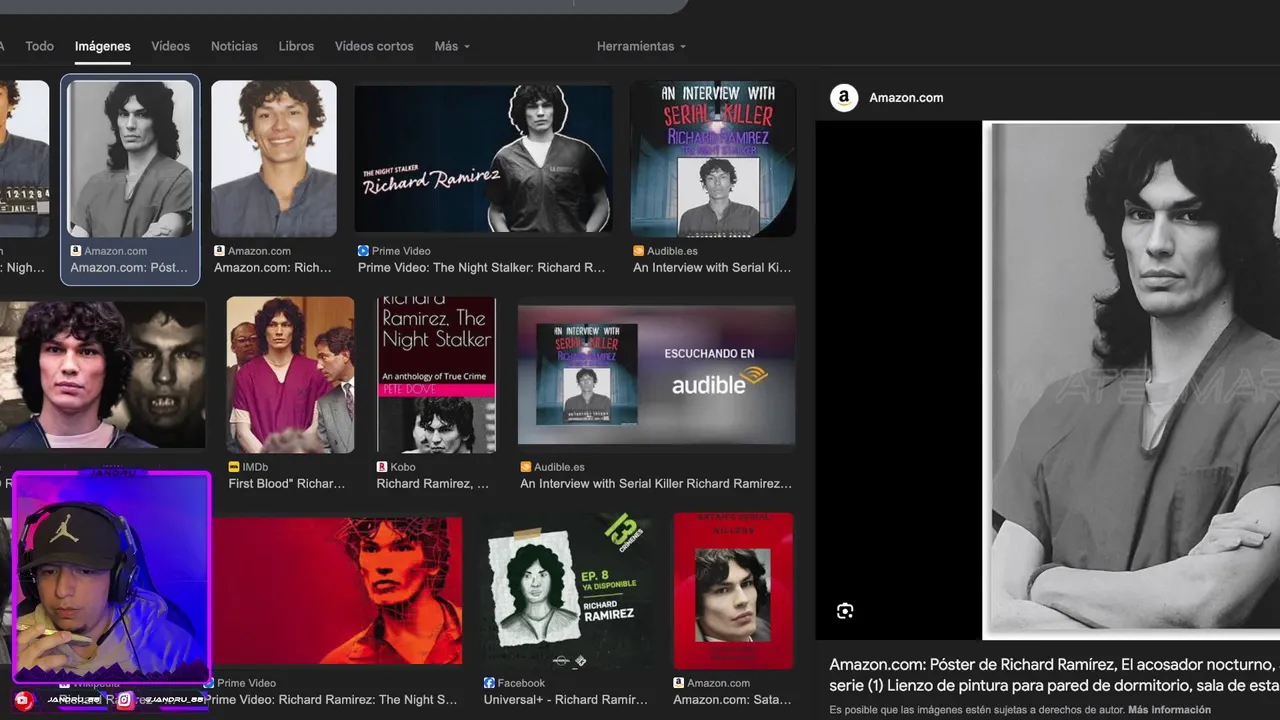Image resolution: width=1280 pixels, height=720 pixels.
Task: Click the Google Lens search icon on preview
Action: (x=845, y=611)
